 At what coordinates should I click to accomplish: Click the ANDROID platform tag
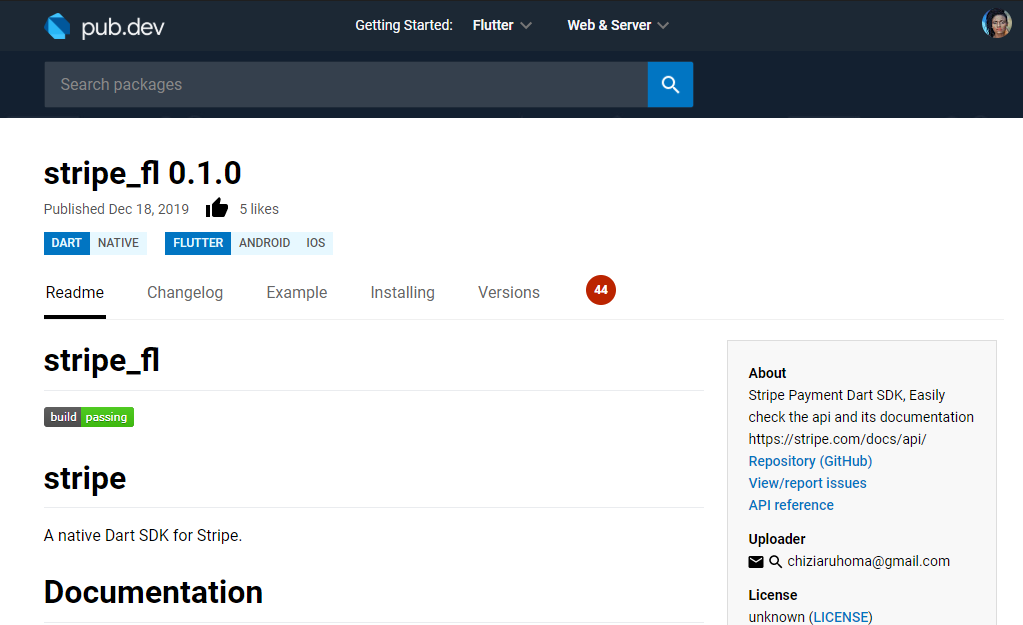coord(264,243)
